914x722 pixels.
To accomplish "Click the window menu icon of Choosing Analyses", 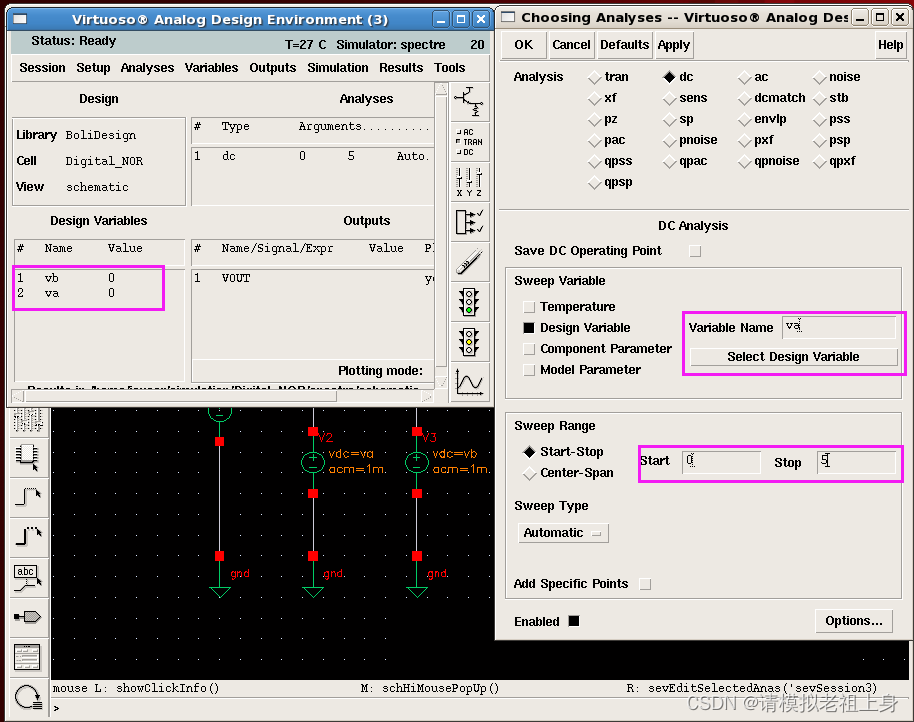I will (508, 17).
